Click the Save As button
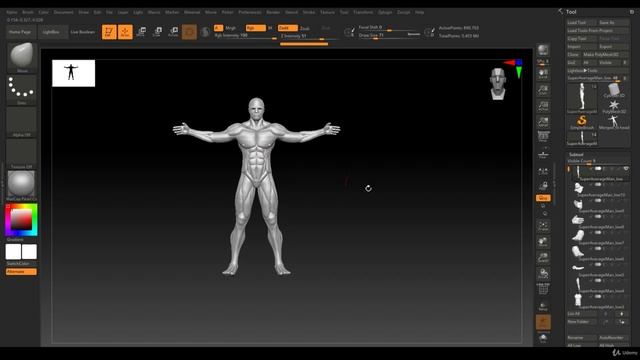Image resolution: width=640 pixels, height=360 pixels. pyautogui.click(x=613, y=22)
